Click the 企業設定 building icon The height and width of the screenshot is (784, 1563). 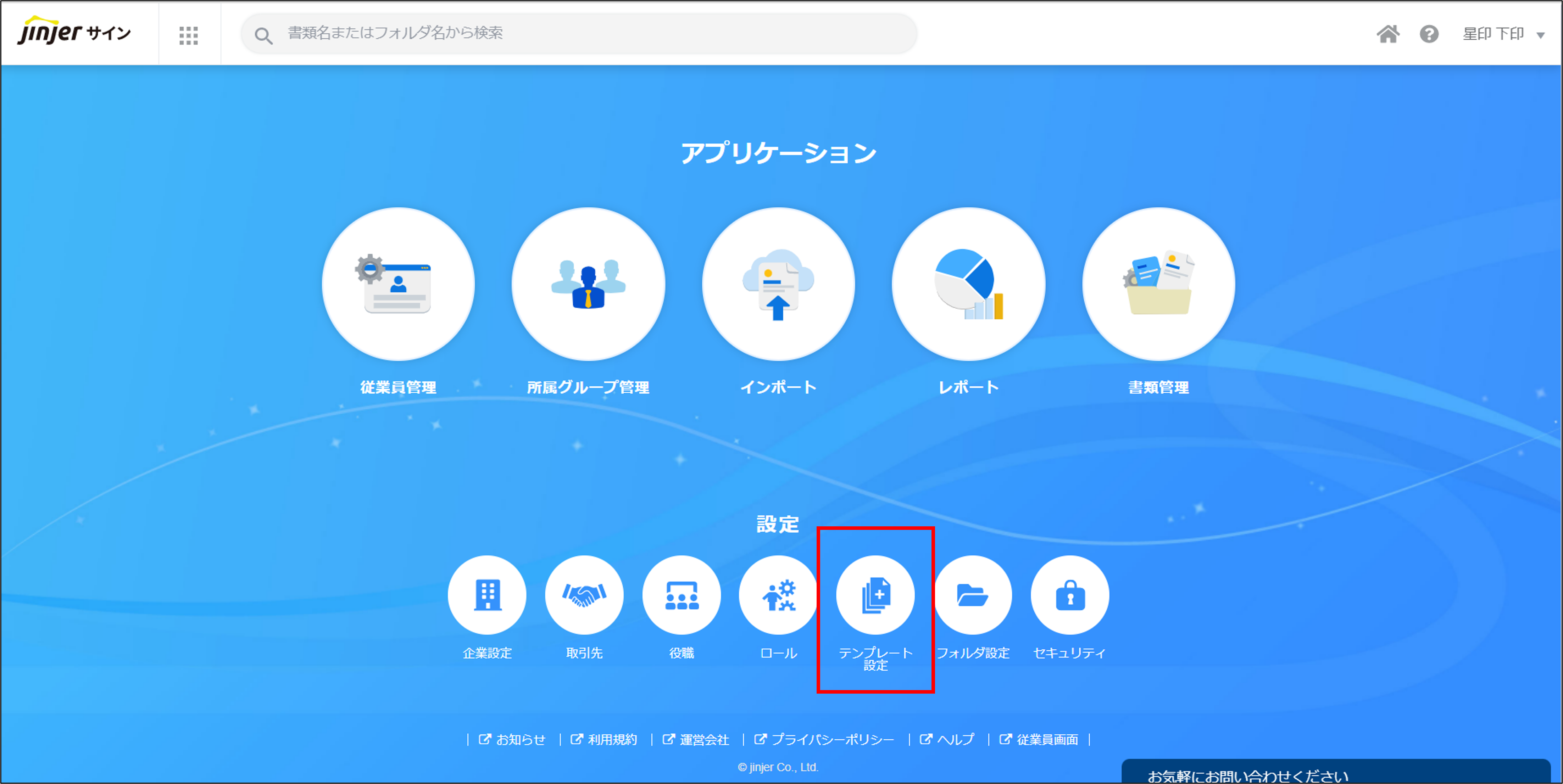click(487, 595)
